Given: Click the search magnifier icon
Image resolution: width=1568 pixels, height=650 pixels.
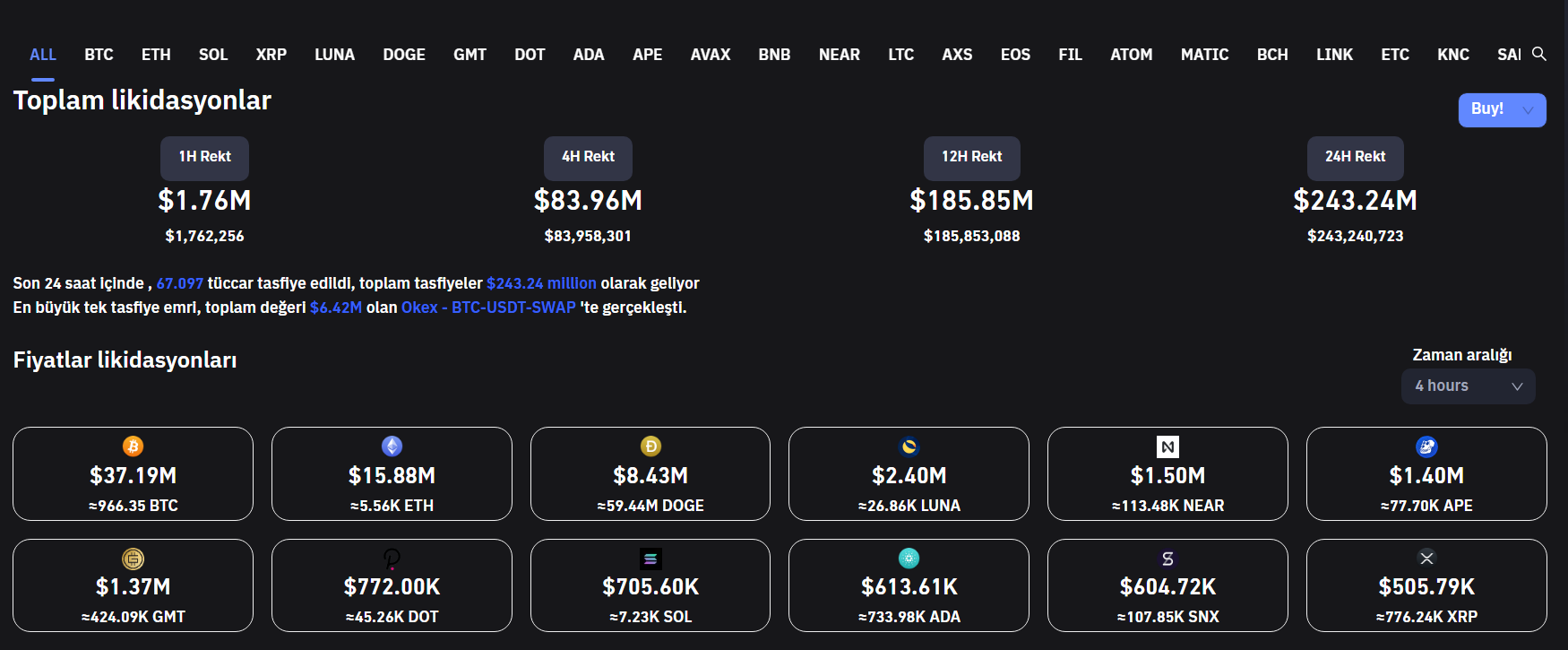Looking at the screenshot, I should click(x=1538, y=54).
